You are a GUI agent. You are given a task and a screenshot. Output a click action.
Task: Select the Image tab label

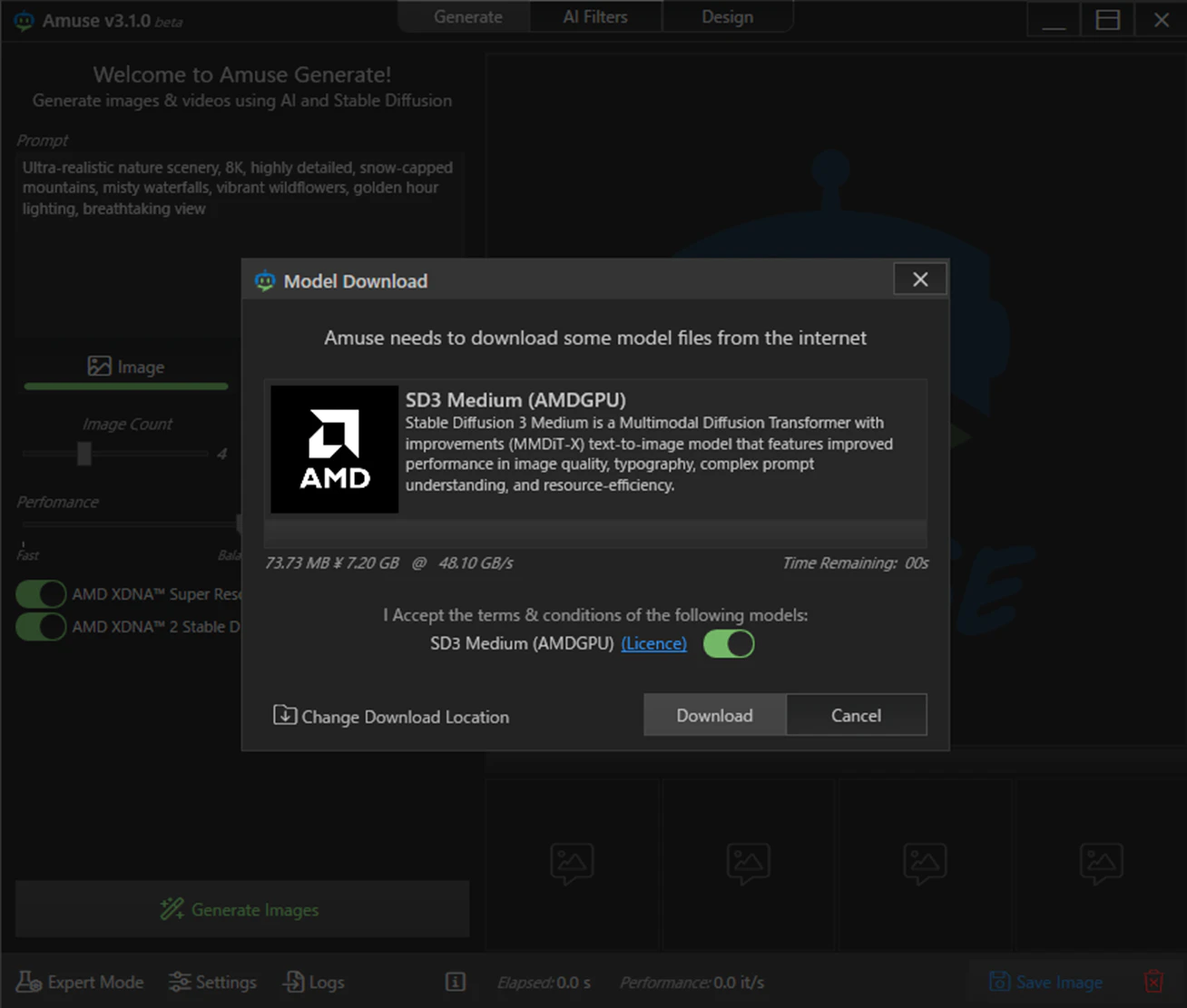tap(141, 367)
